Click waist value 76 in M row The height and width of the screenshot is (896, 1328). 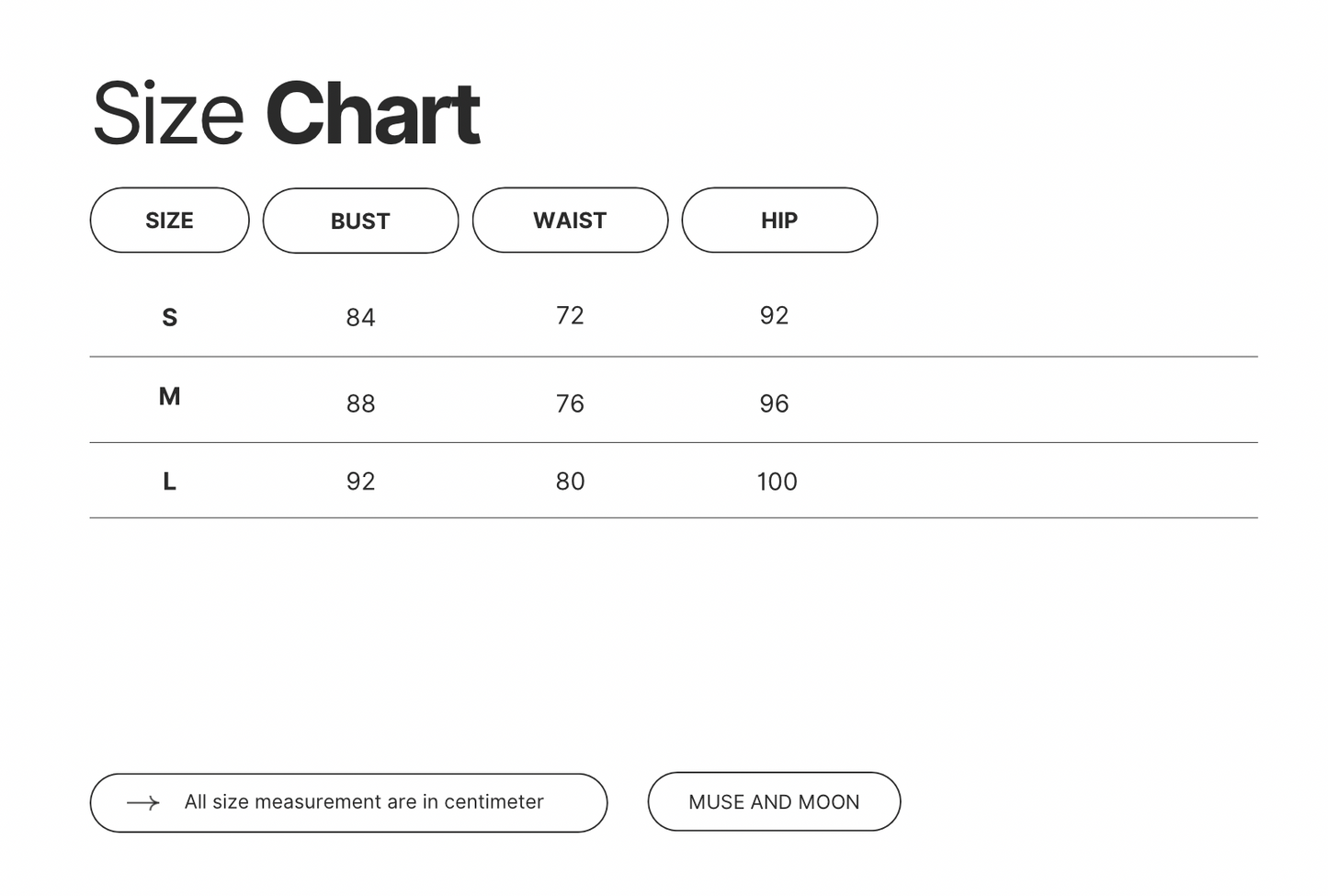tap(570, 404)
